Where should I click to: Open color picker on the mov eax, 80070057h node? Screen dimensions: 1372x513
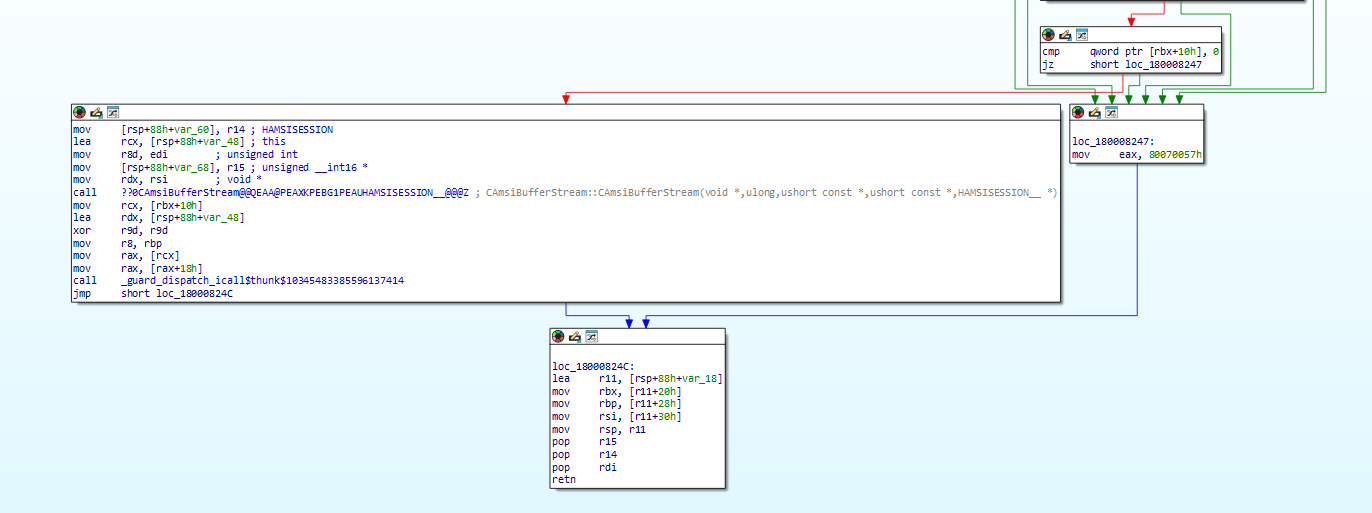coord(1078,112)
